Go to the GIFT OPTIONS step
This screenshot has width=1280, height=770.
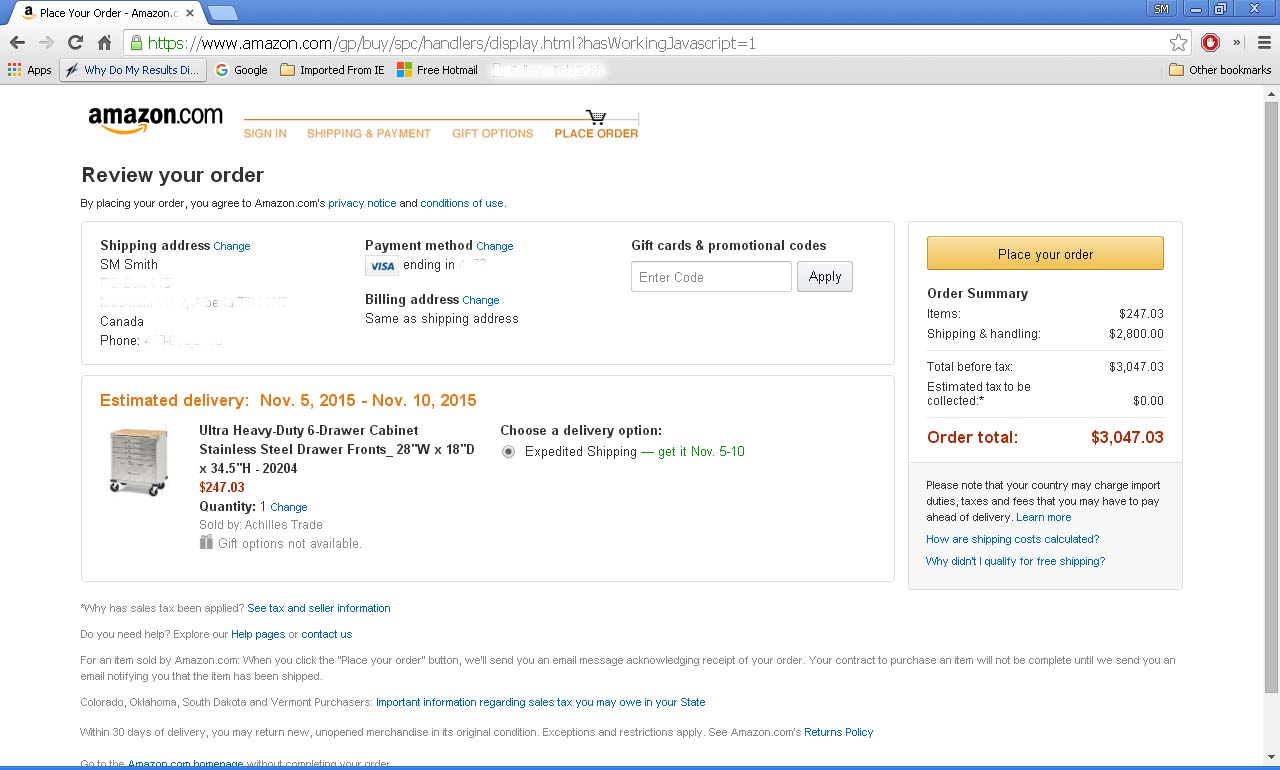[x=493, y=133]
